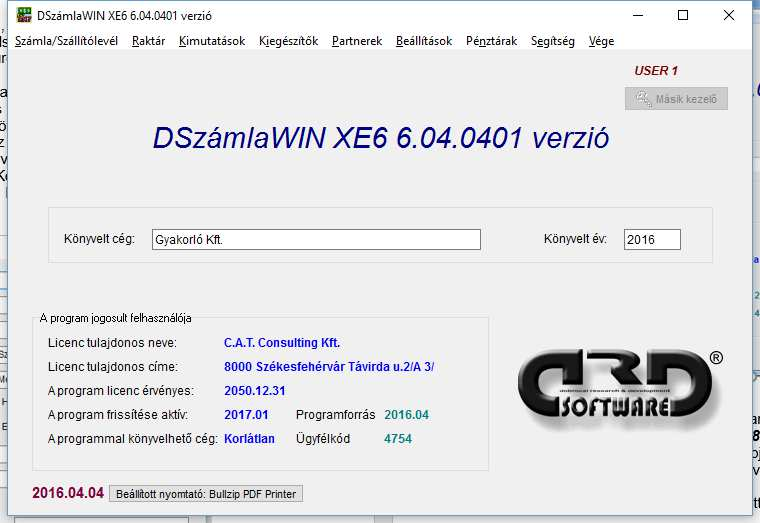Click the Beállított nyomtató: Bullzip PDF Printer button
760x523 pixels.
click(x=206, y=494)
